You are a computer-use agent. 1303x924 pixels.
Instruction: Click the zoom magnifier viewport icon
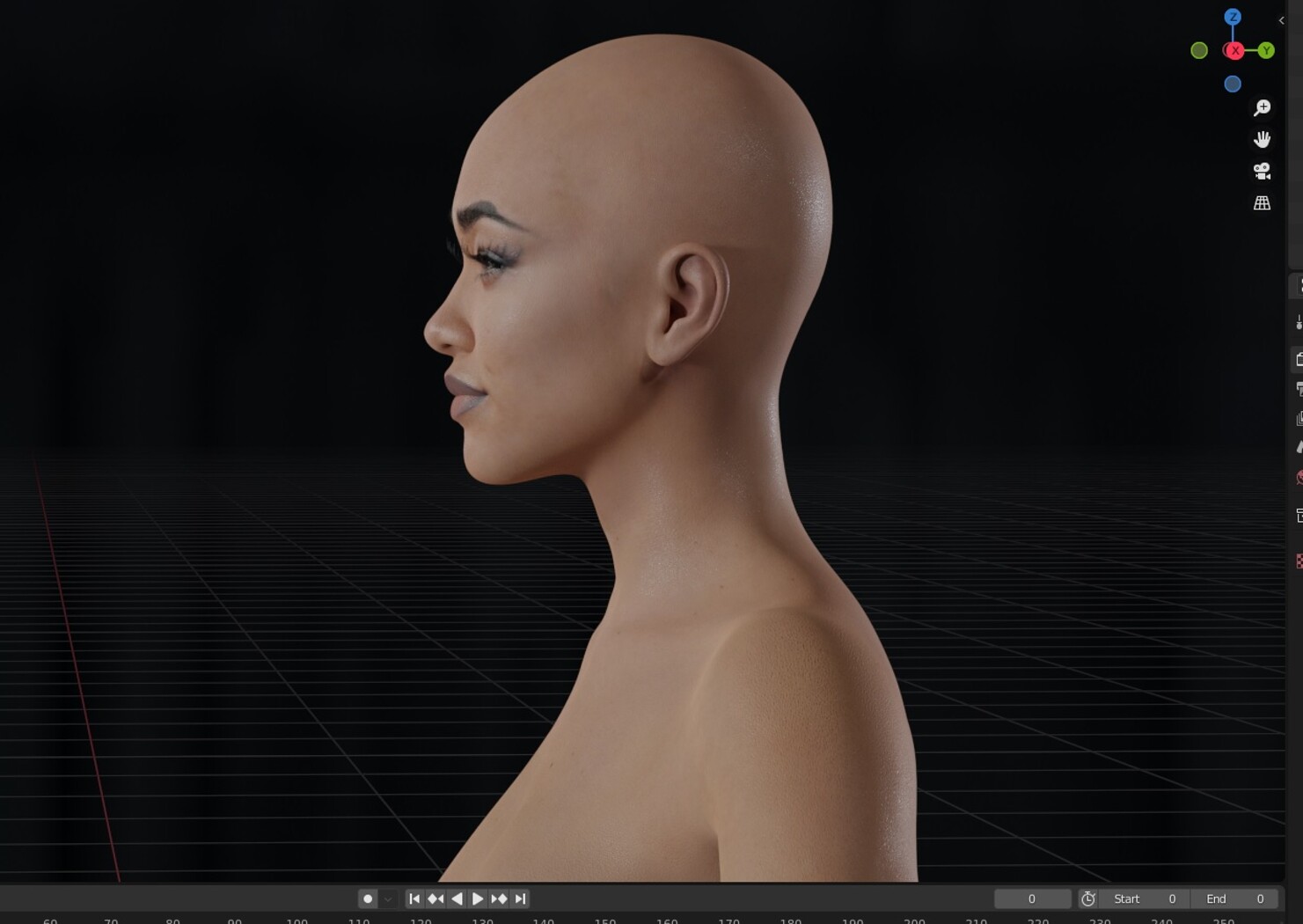pos(1263,107)
